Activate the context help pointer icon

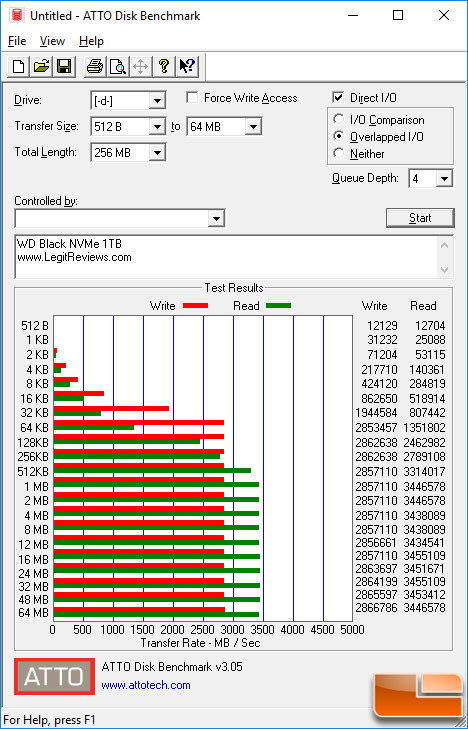[187, 66]
